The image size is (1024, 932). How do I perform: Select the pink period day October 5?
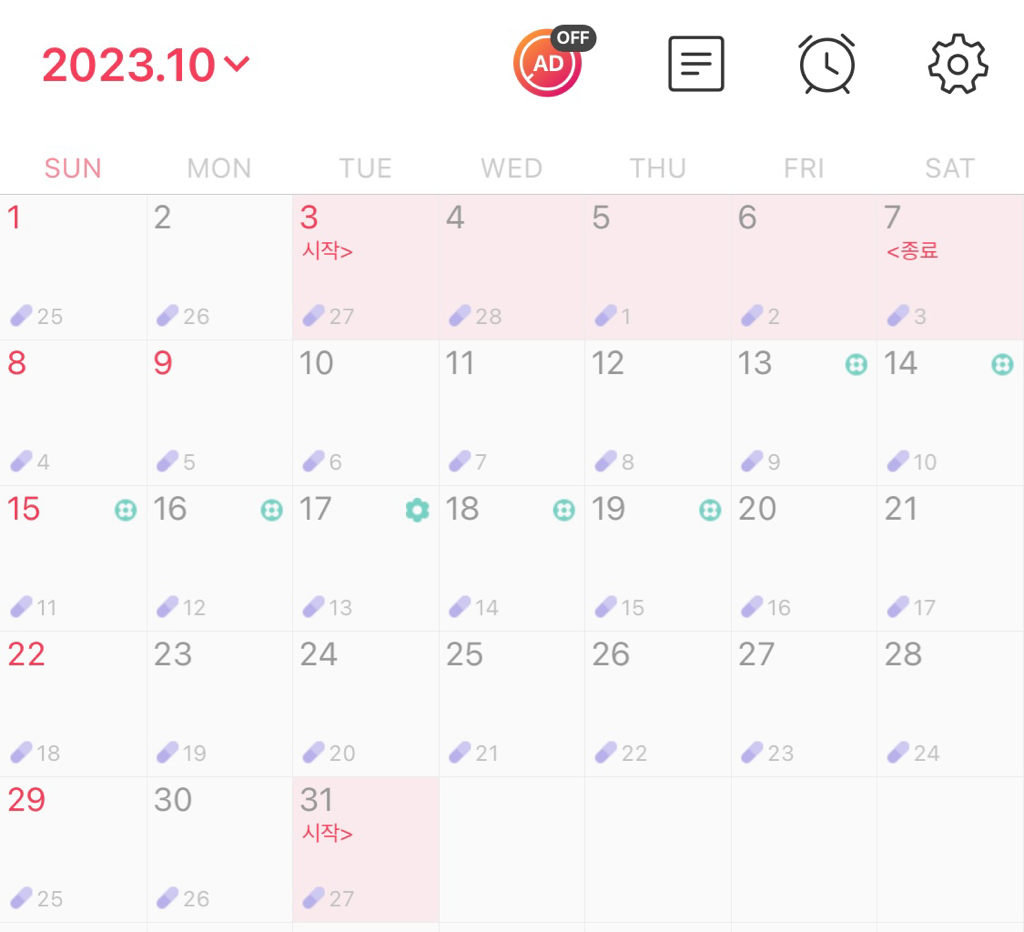(658, 266)
